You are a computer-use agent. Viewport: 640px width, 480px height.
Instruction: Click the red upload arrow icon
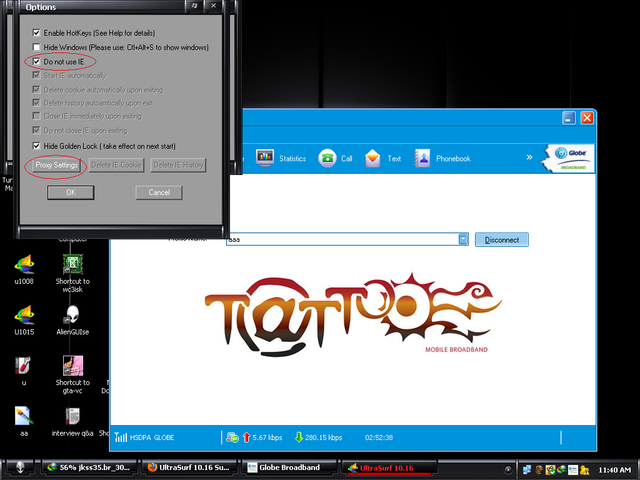[x=246, y=437]
